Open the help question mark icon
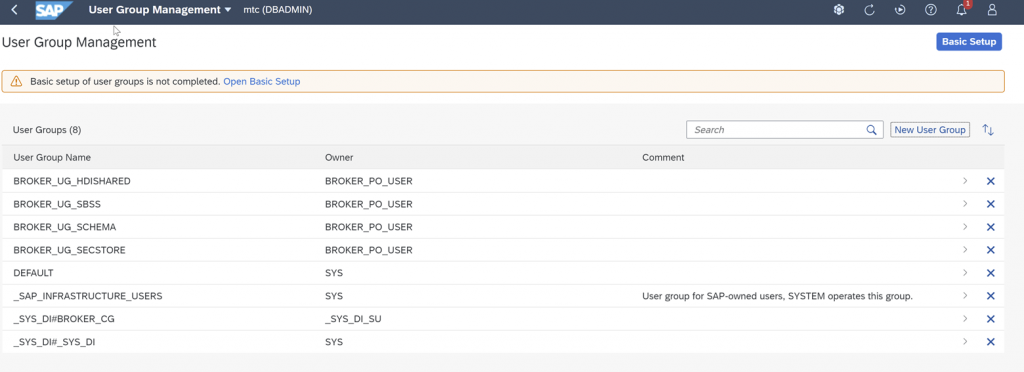Image resolution: width=1024 pixels, height=372 pixels. [931, 10]
